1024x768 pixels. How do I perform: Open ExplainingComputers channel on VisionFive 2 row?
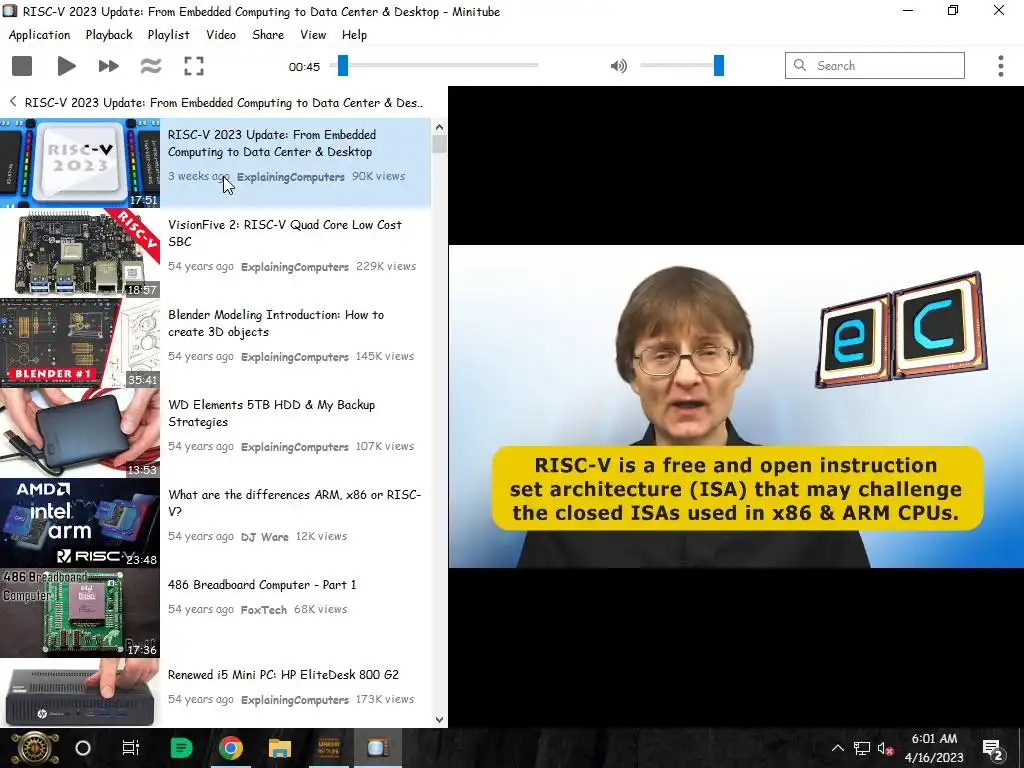[295, 267]
